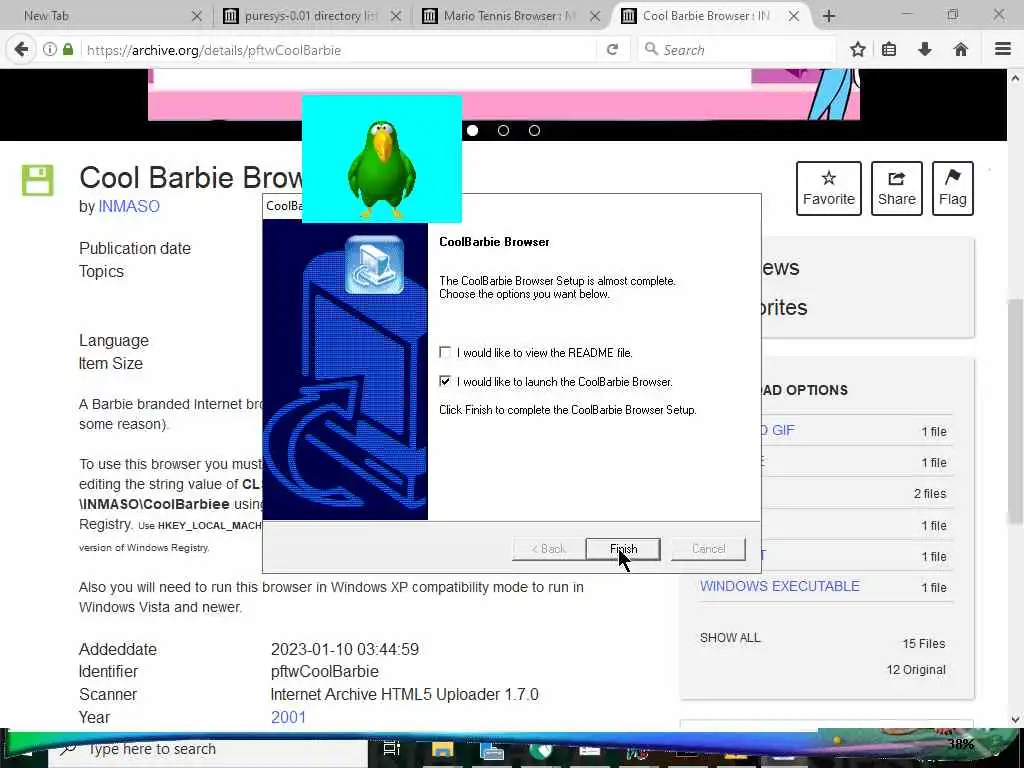Switch to the Mario Tennis Browser tab

[x=510, y=16]
